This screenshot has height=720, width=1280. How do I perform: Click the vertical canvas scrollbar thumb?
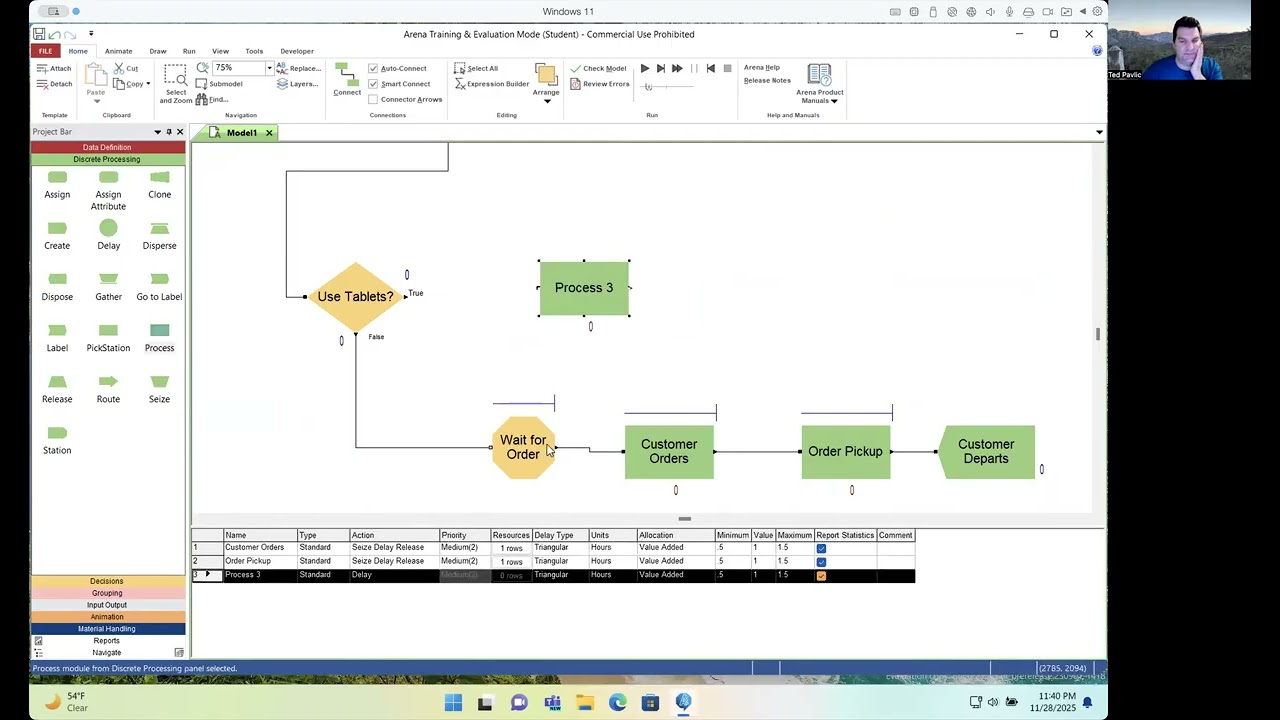click(1097, 334)
